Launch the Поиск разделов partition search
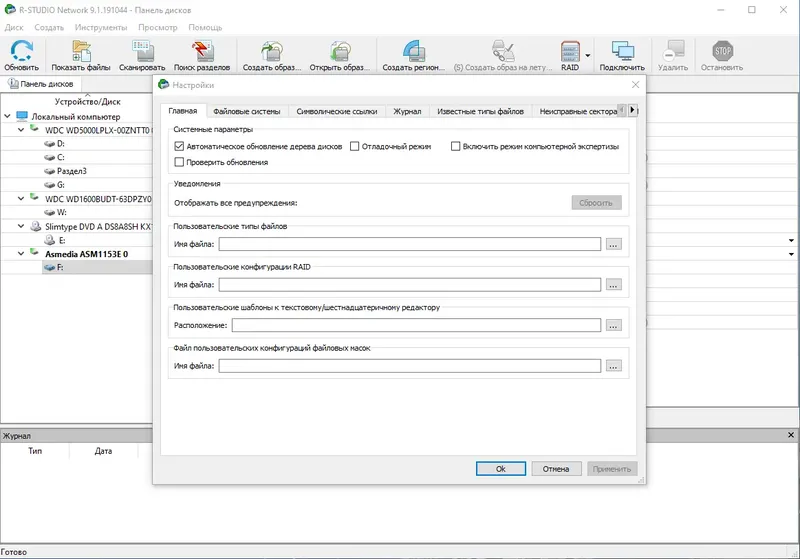This screenshot has width=800, height=559. [202, 56]
